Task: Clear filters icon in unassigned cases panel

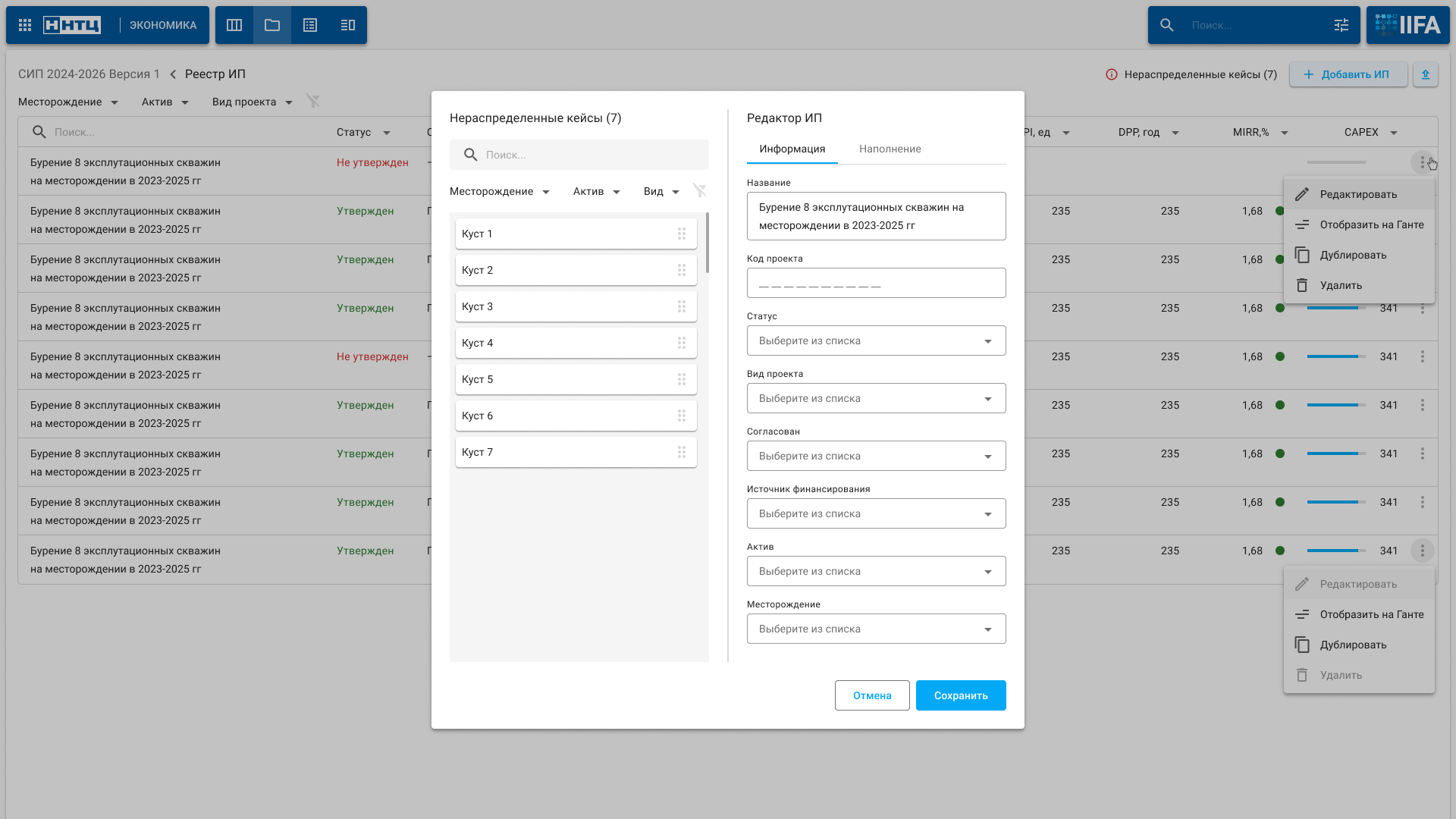Action: [699, 190]
